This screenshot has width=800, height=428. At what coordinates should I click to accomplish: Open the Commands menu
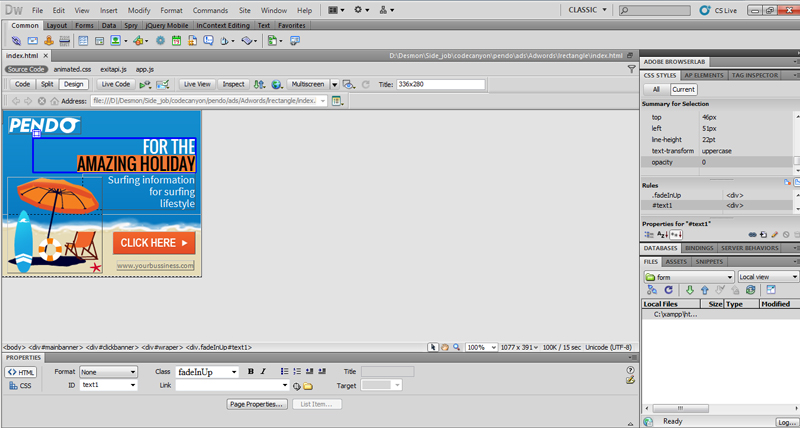click(x=210, y=10)
